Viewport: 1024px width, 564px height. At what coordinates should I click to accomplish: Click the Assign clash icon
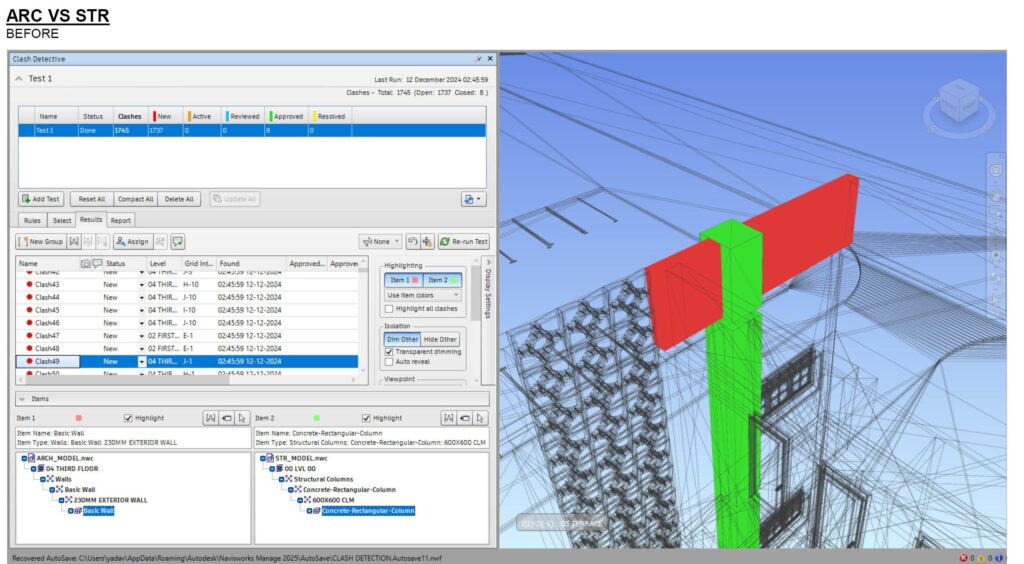coord(132,241)
